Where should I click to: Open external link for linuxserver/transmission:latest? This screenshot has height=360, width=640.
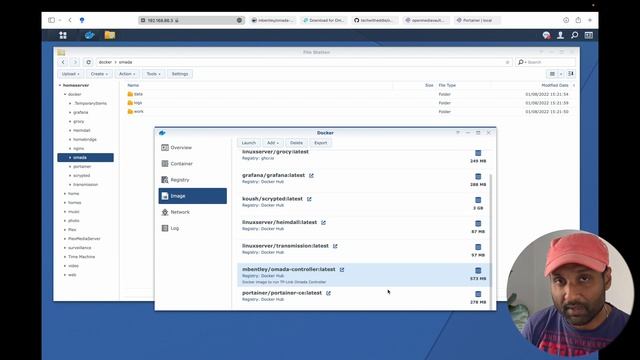pyautogui.click(x=335, y=246)
